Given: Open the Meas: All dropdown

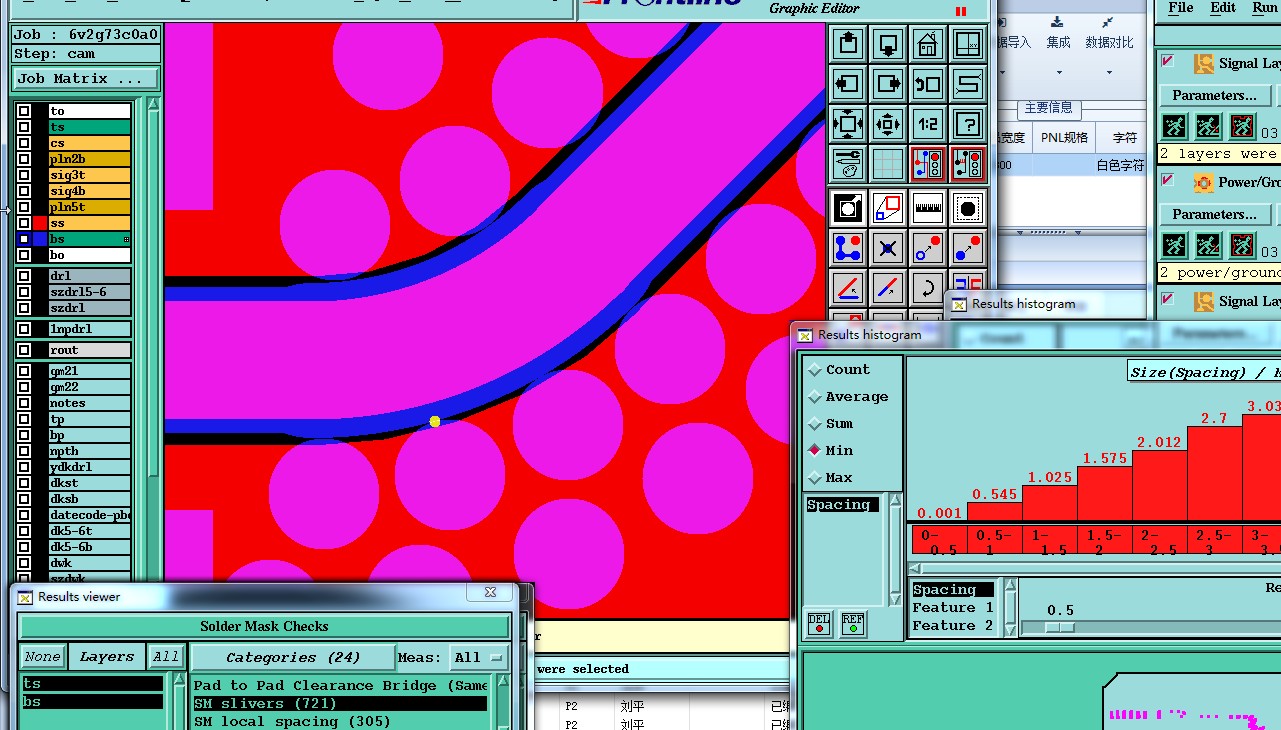Looking at the screenshot, I should (479, 657).
